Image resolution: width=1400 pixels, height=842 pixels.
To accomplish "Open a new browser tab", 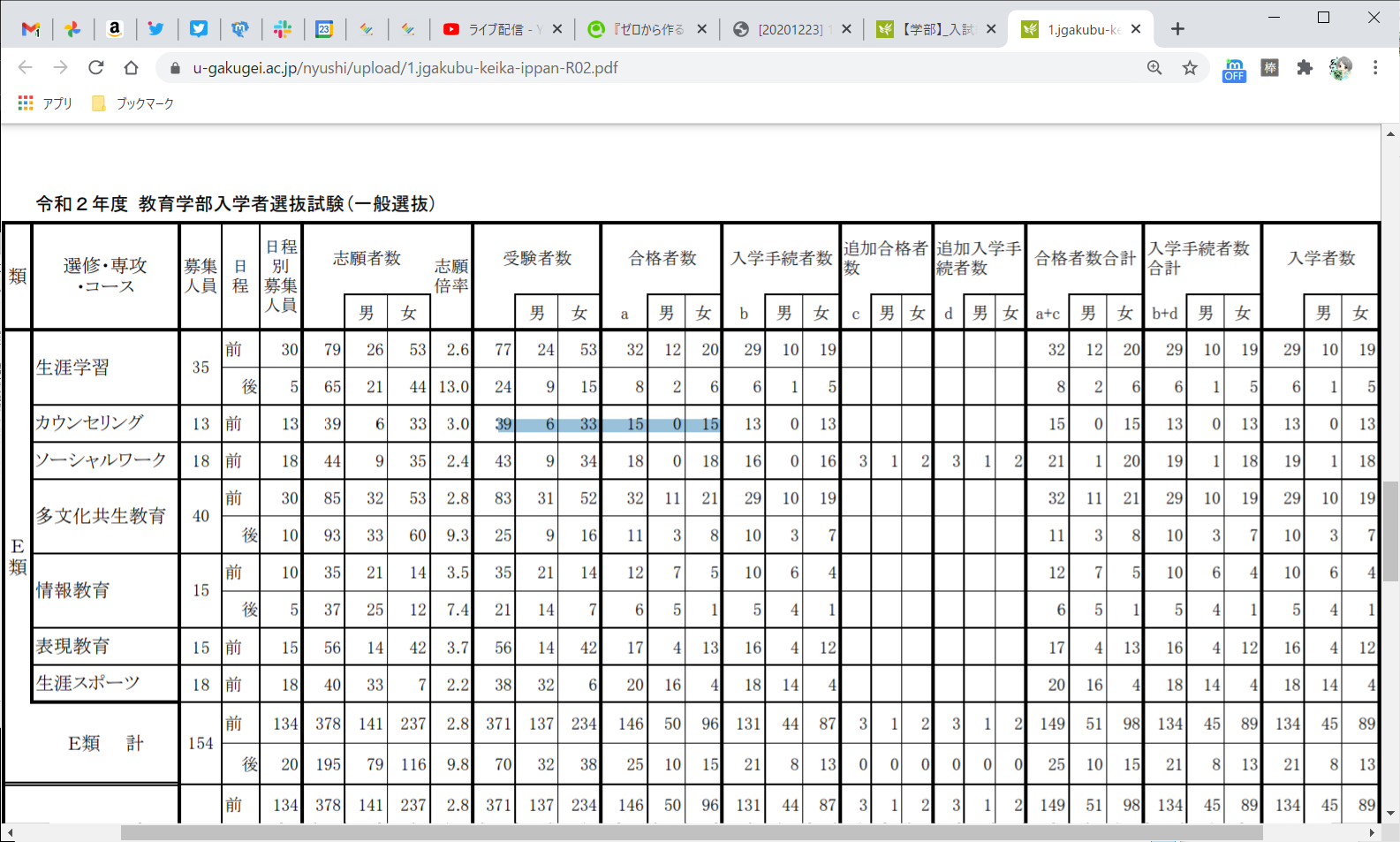I will point(1177,29).
